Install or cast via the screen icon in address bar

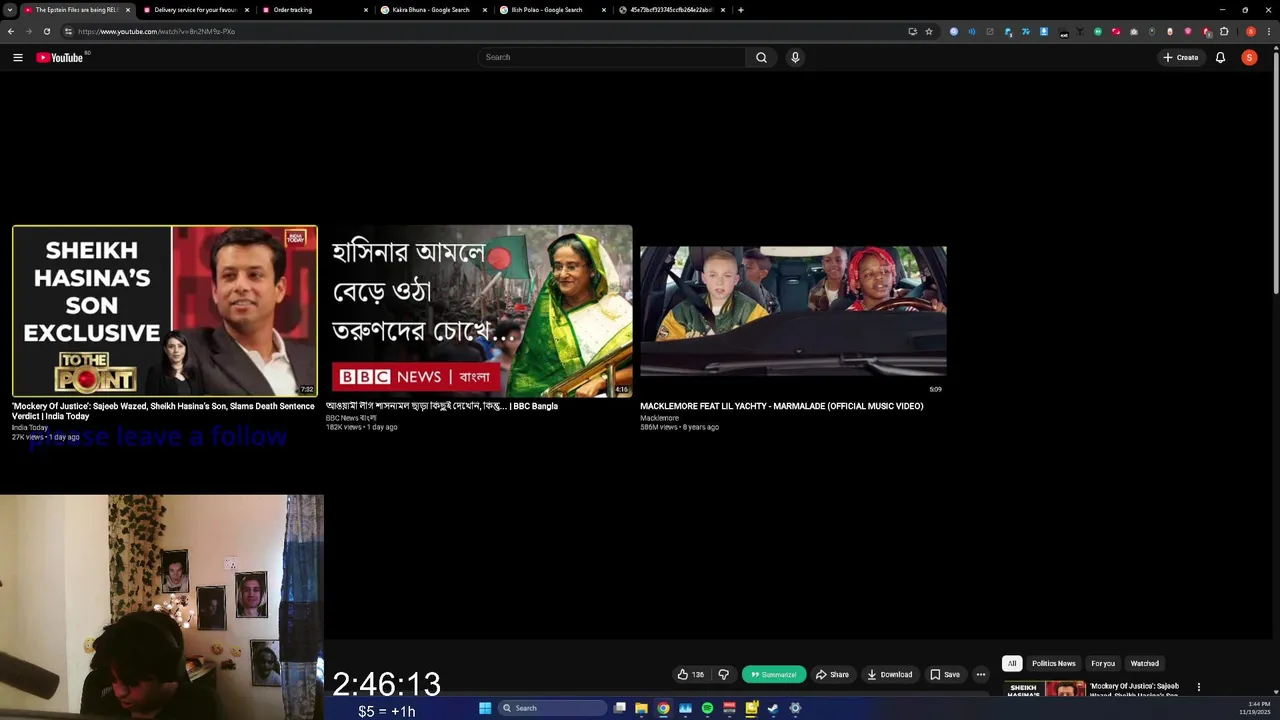click(x=912, y=31)
